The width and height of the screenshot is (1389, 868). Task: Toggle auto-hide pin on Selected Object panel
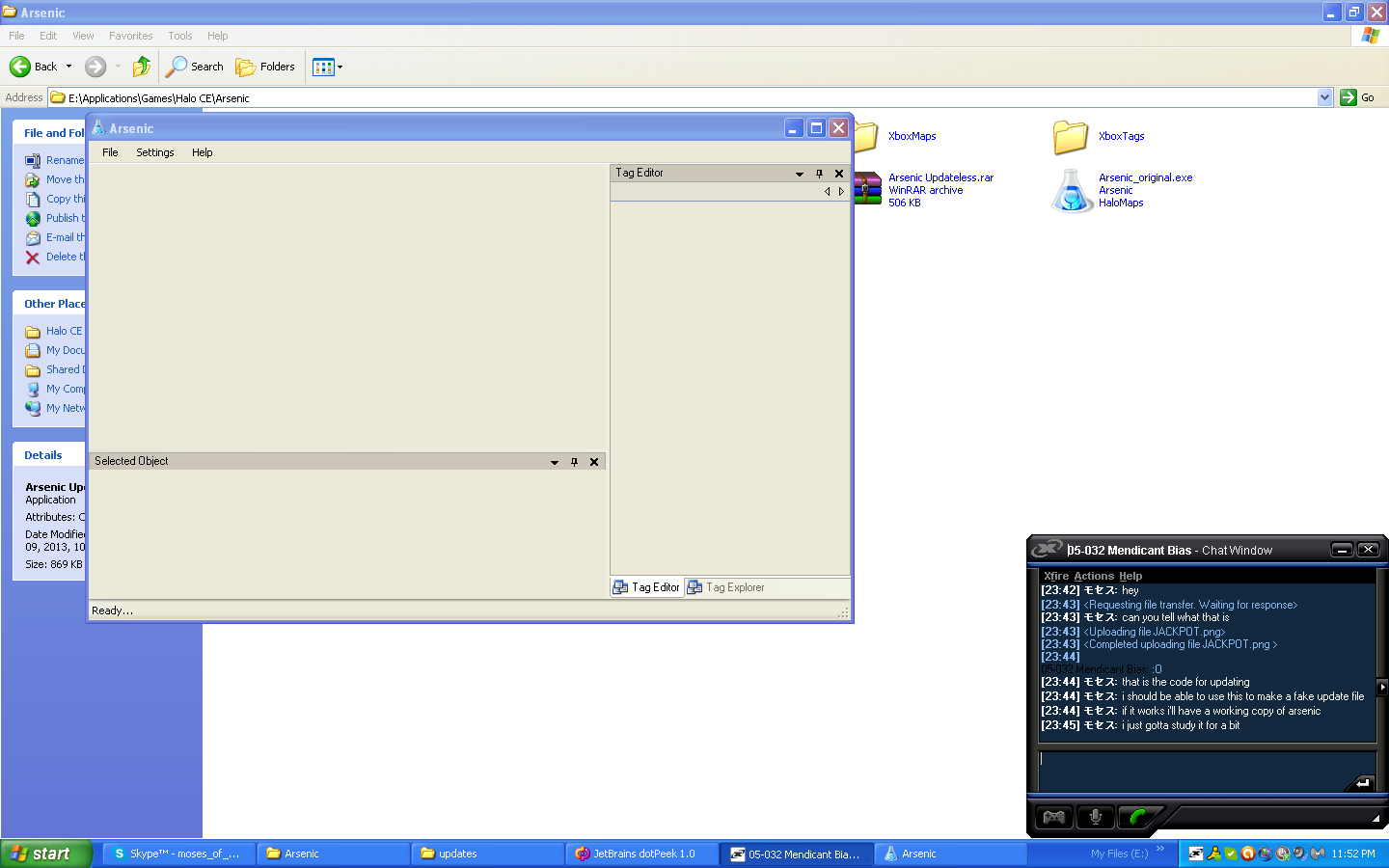point(574,462)
